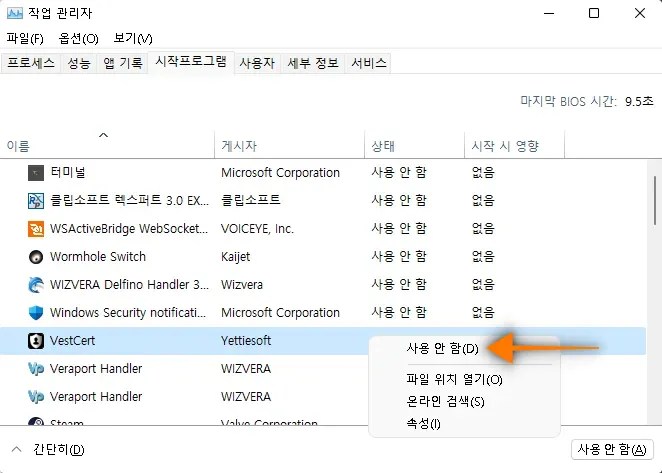
Task: Switch to the 프로세스 tab
Action: tap(31, 63)
